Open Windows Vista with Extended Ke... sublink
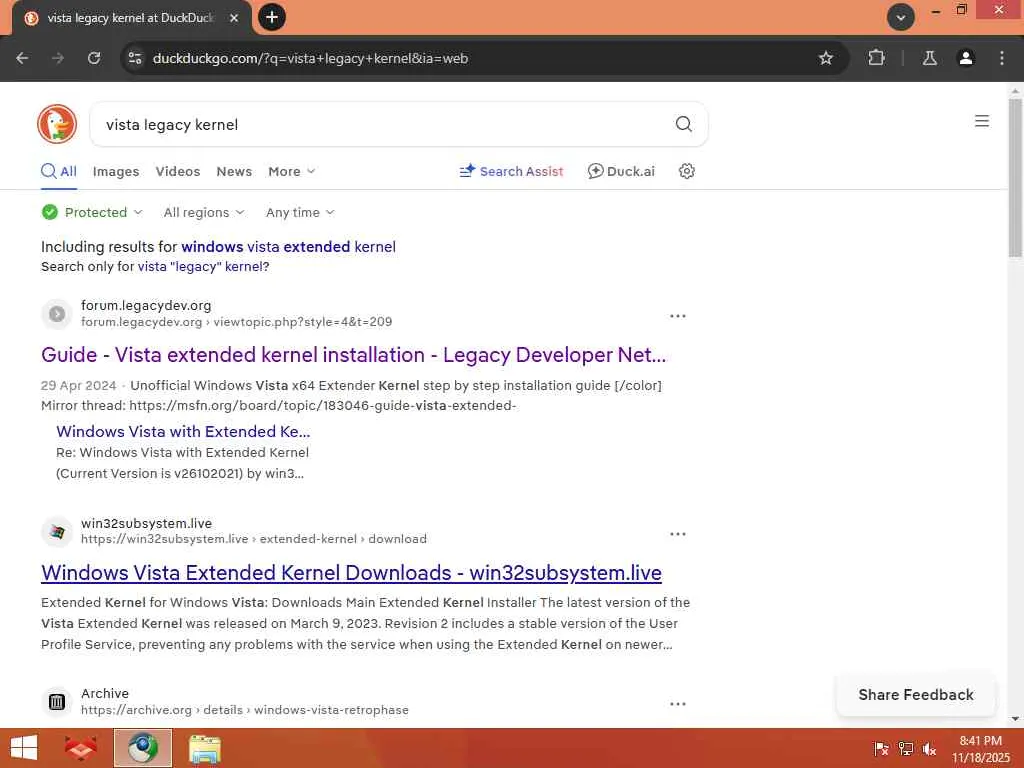 183,432
